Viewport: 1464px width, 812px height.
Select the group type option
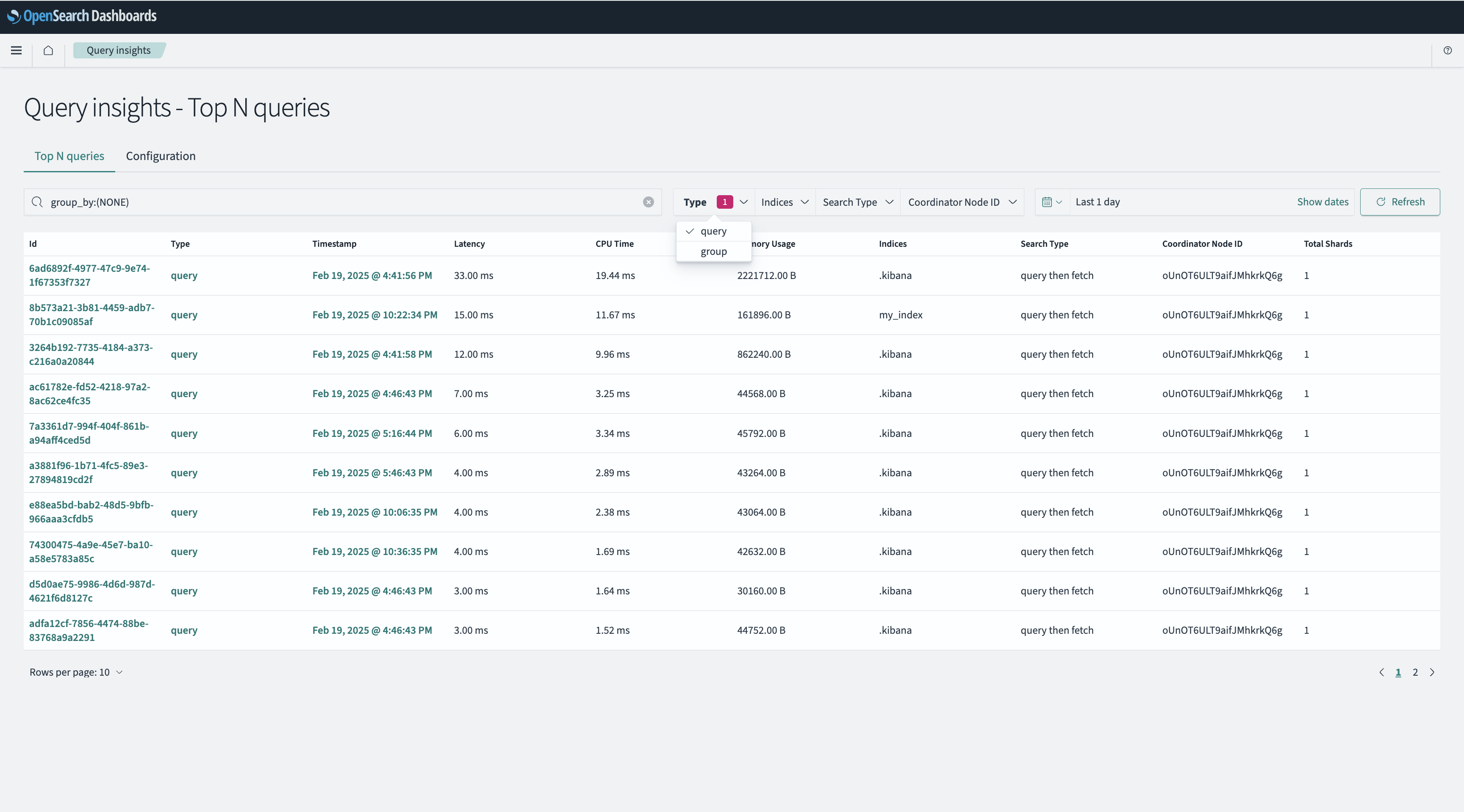pos(714,251)
